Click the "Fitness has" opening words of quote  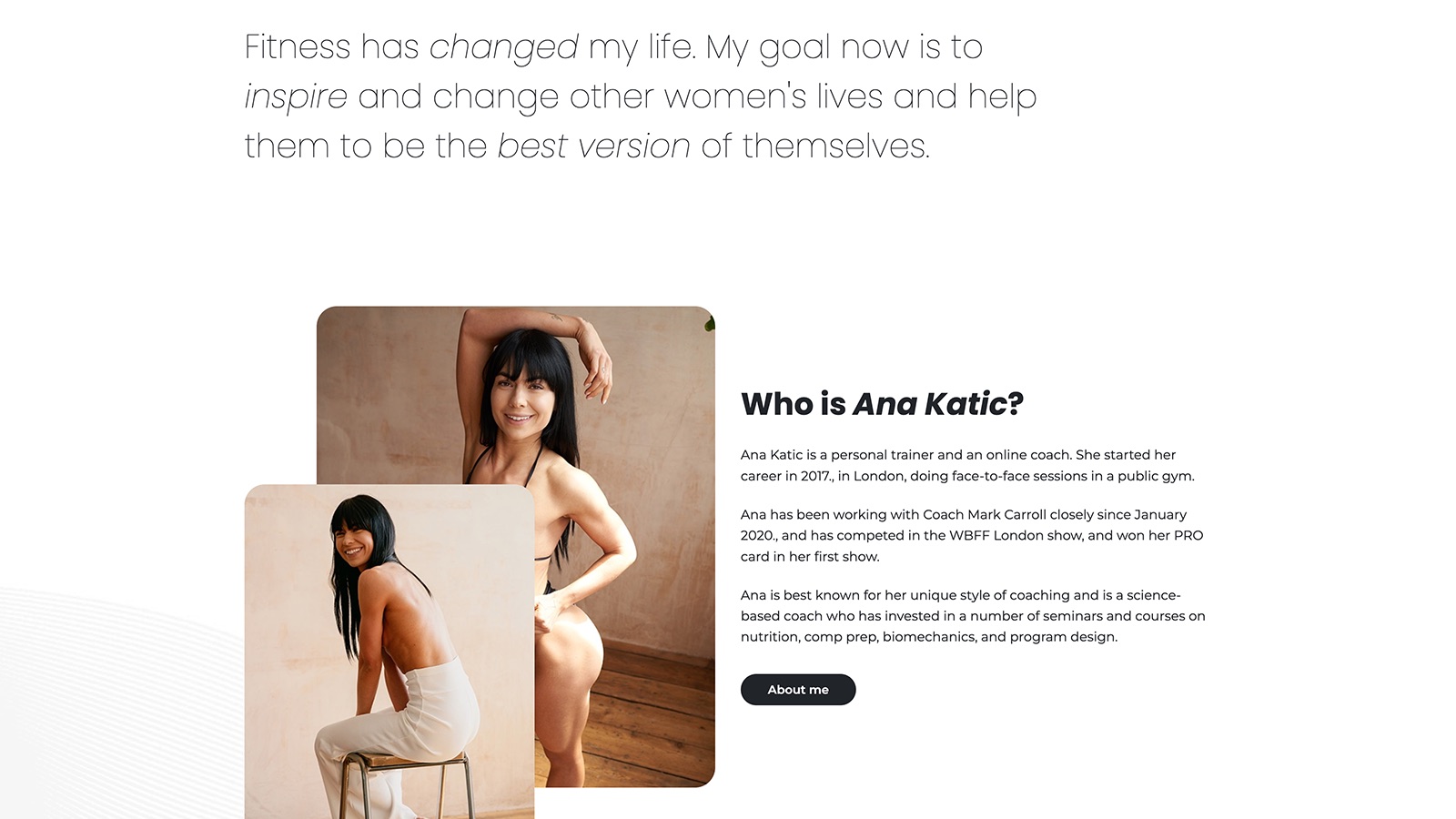pyautogui.click(x=332, y=47)
